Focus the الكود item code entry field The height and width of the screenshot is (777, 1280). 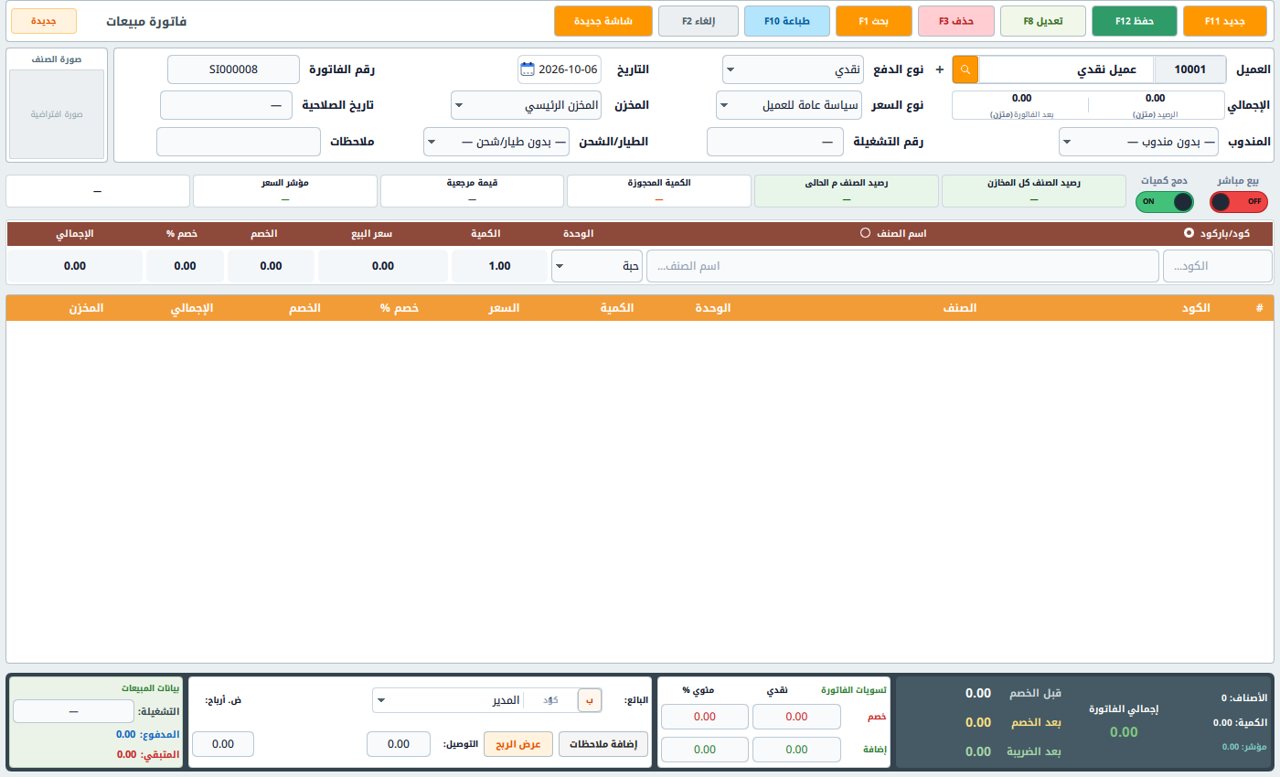tap(1217, 266)
